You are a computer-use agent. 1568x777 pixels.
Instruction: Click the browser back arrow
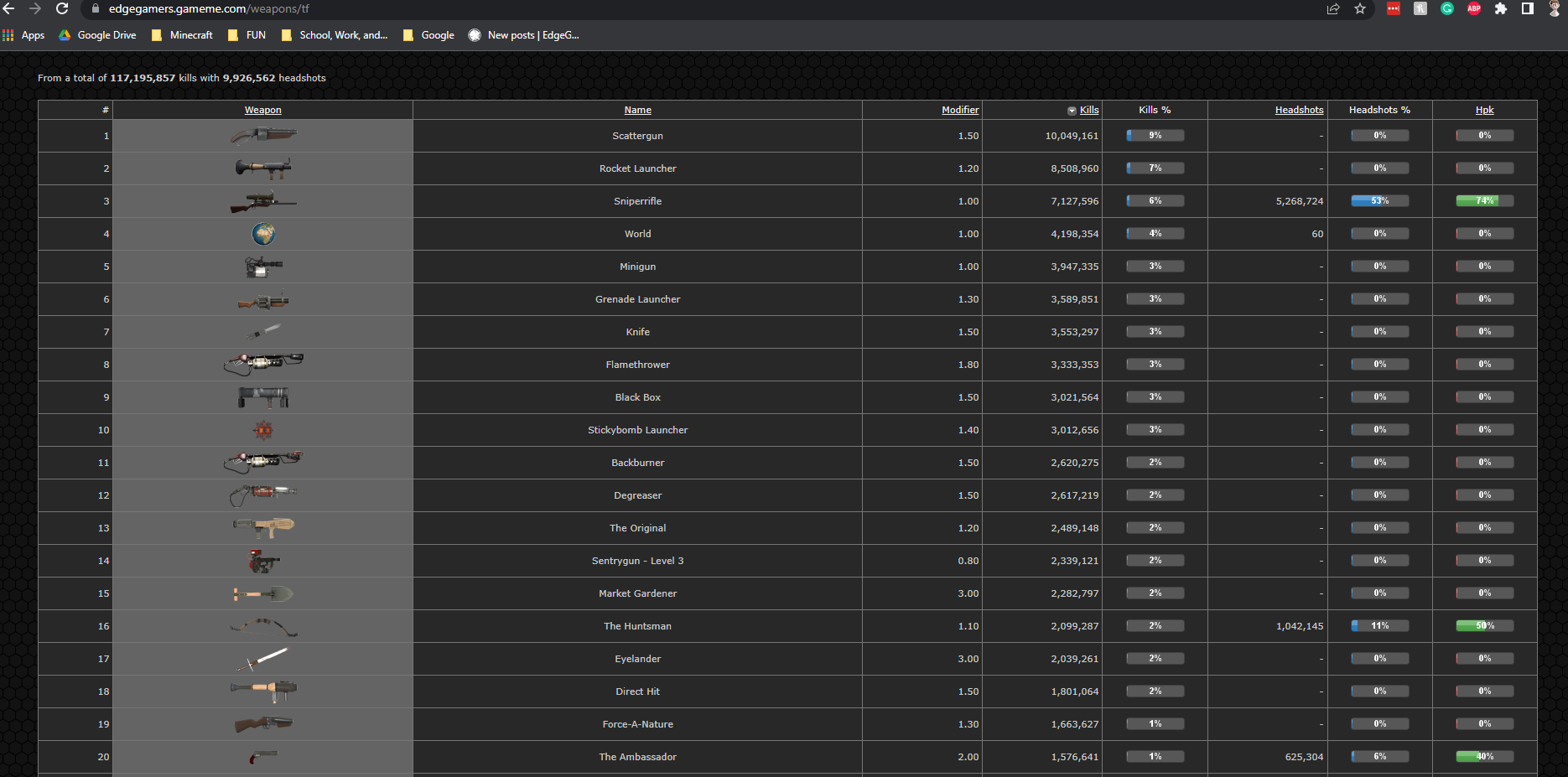coord(9,8)
